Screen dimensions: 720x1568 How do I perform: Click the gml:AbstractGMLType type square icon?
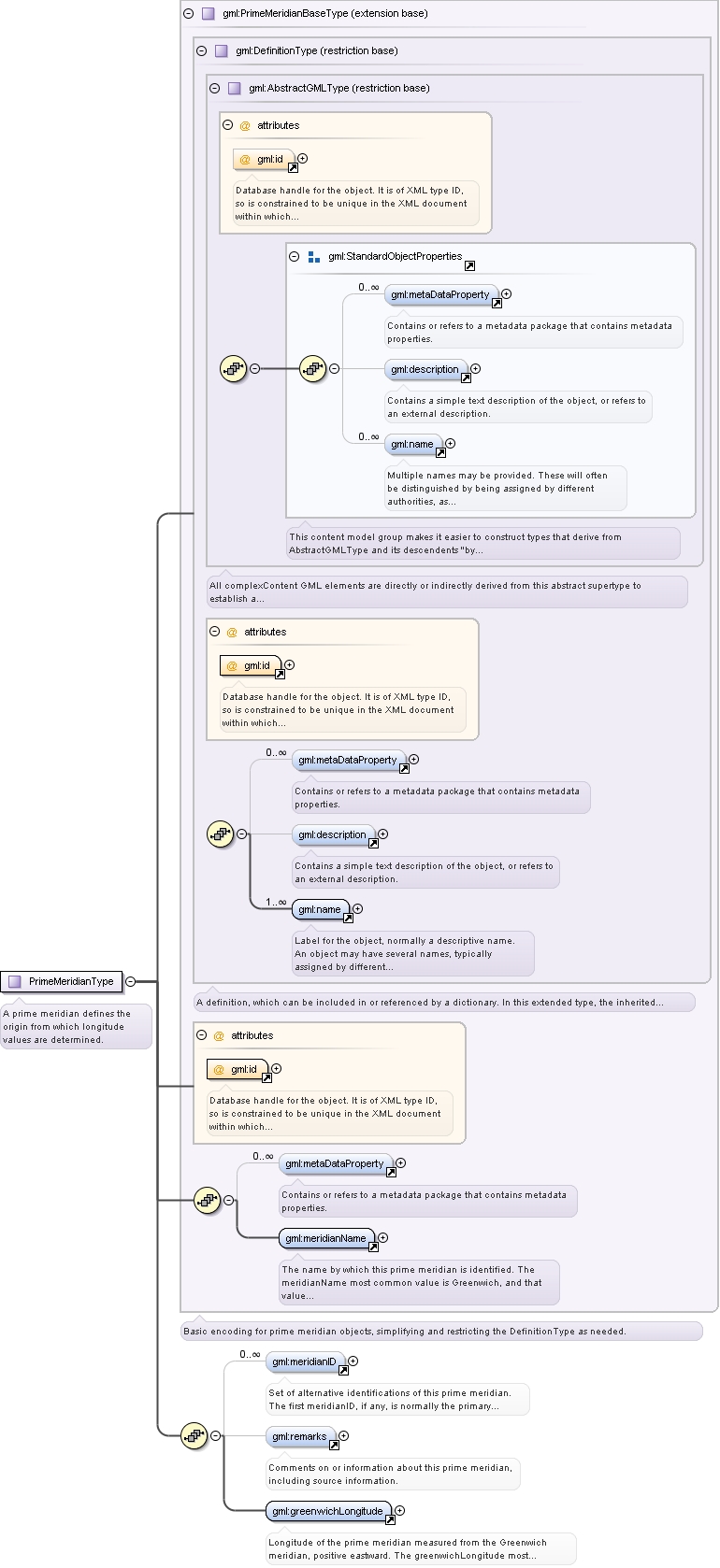pyautogui.click(x=235, y=89)
